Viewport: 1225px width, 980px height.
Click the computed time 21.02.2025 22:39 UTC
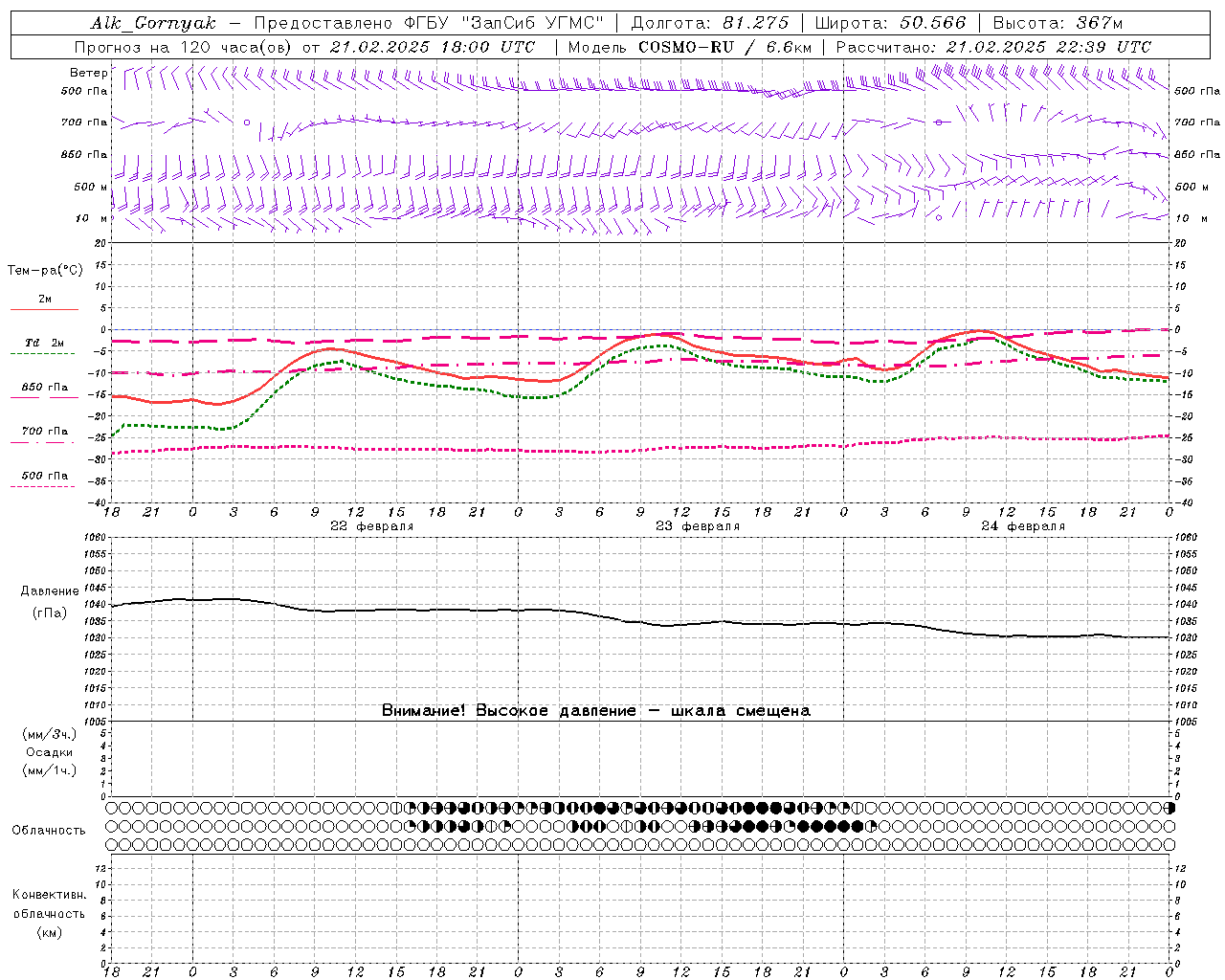[1049, 46]
